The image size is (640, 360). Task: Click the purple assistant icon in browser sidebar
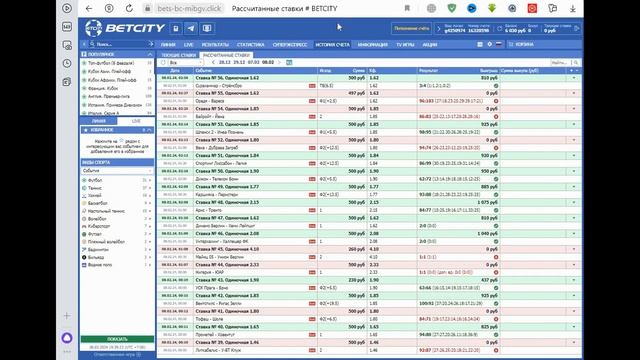67,338
